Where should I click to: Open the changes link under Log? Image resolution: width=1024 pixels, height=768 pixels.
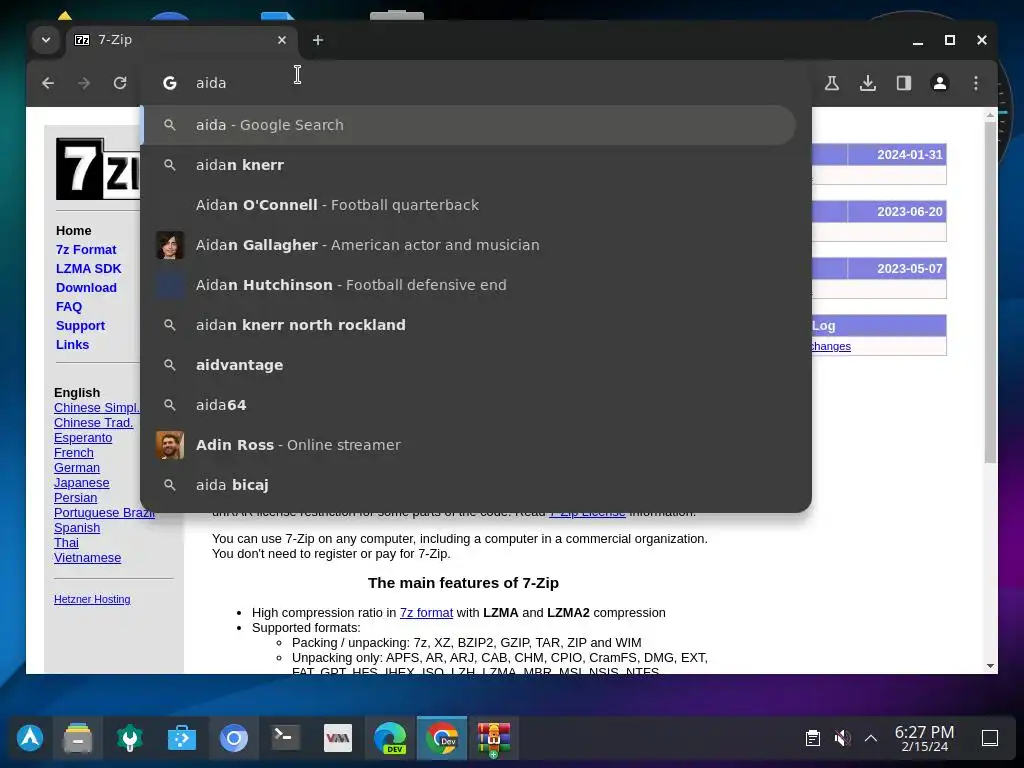[831, 346]
